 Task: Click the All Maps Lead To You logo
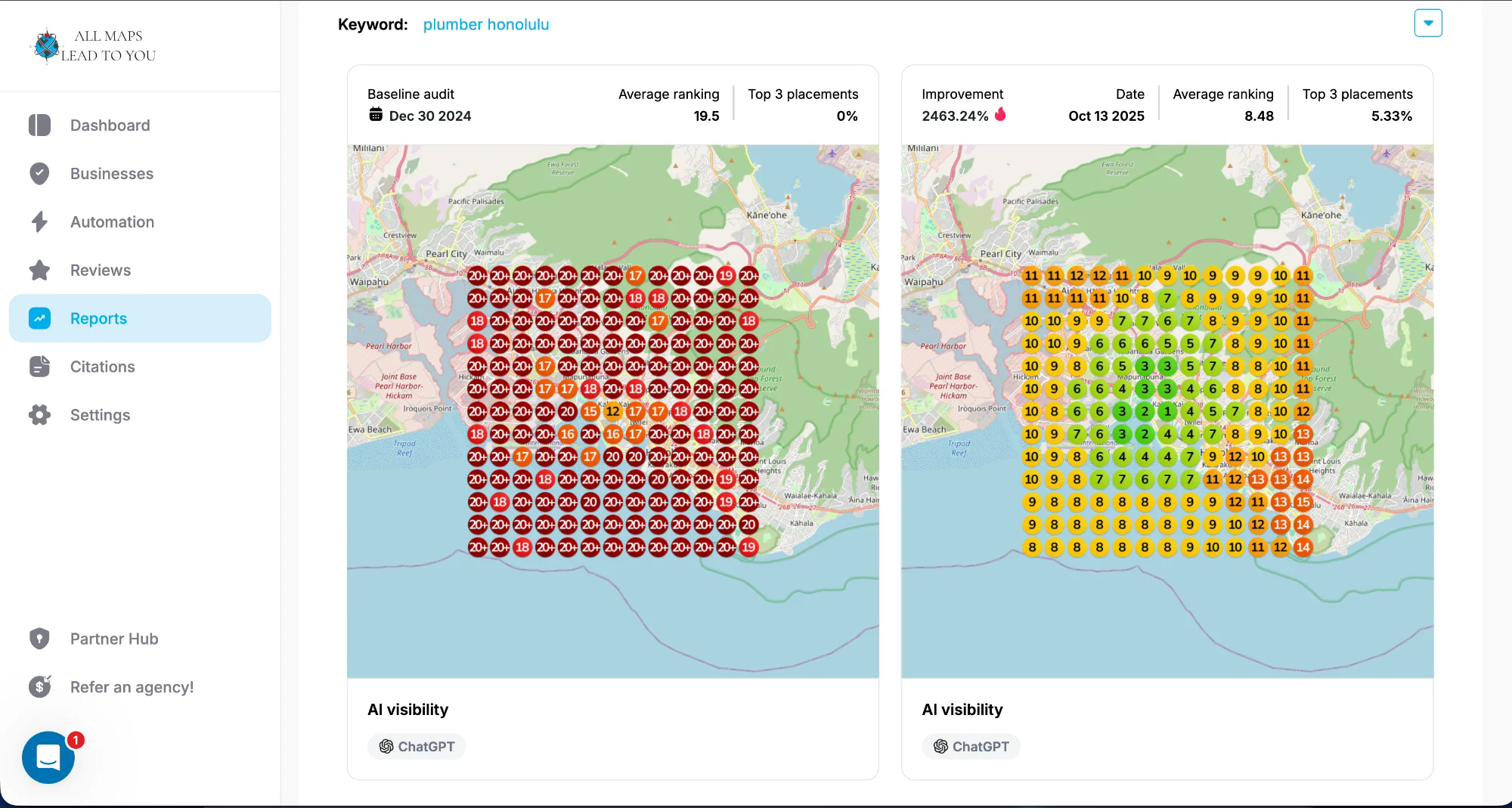93,46
